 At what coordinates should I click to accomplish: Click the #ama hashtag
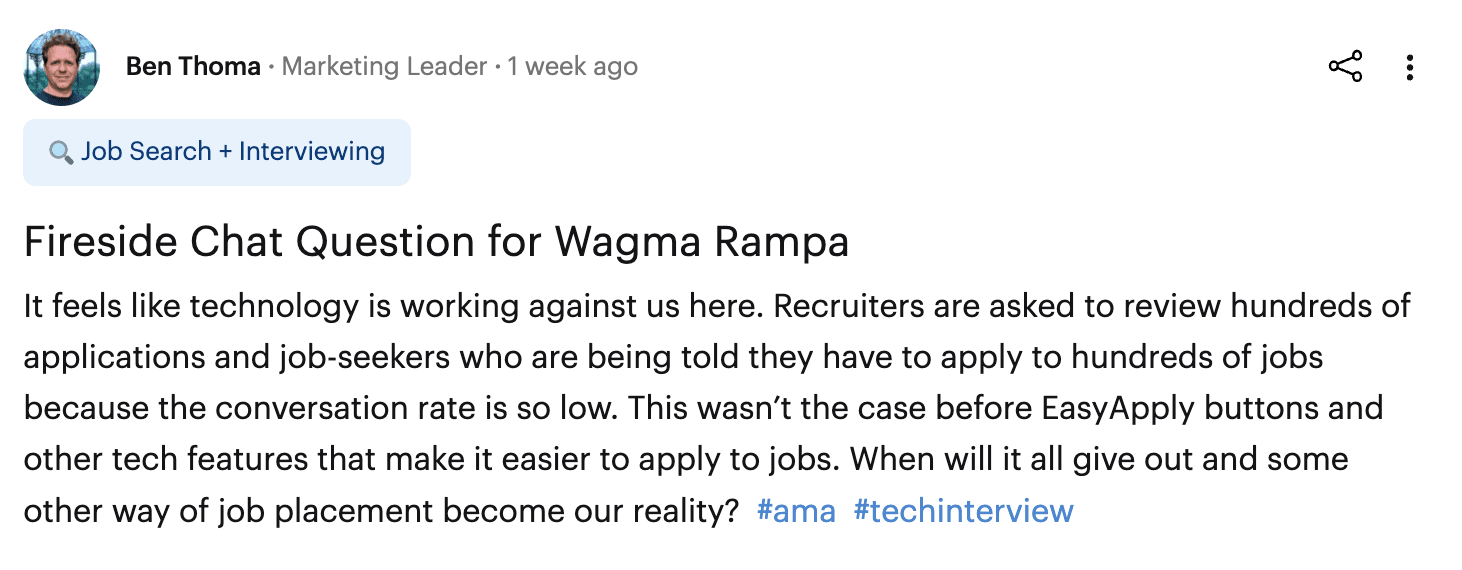796,511
